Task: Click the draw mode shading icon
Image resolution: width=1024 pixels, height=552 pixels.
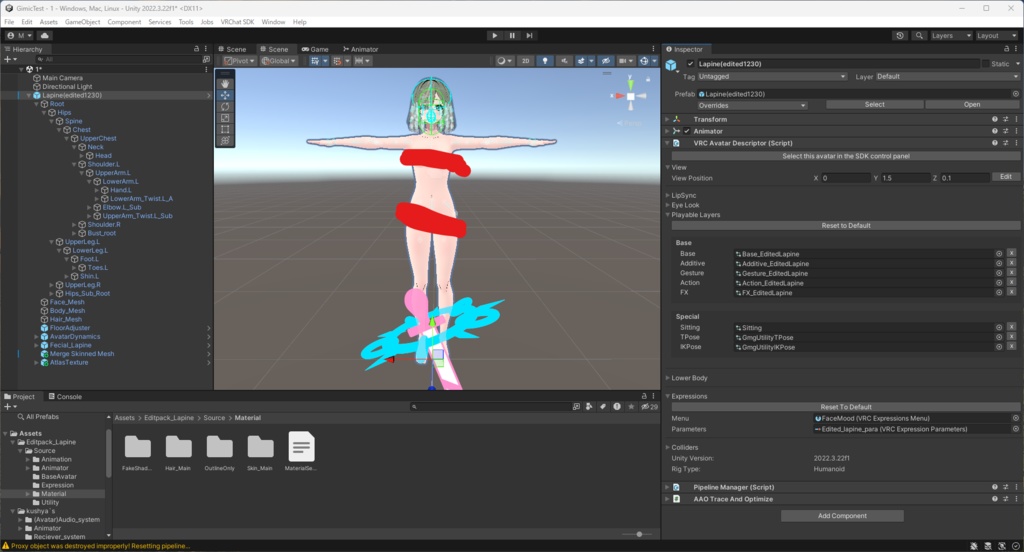Action: point(504,61)
